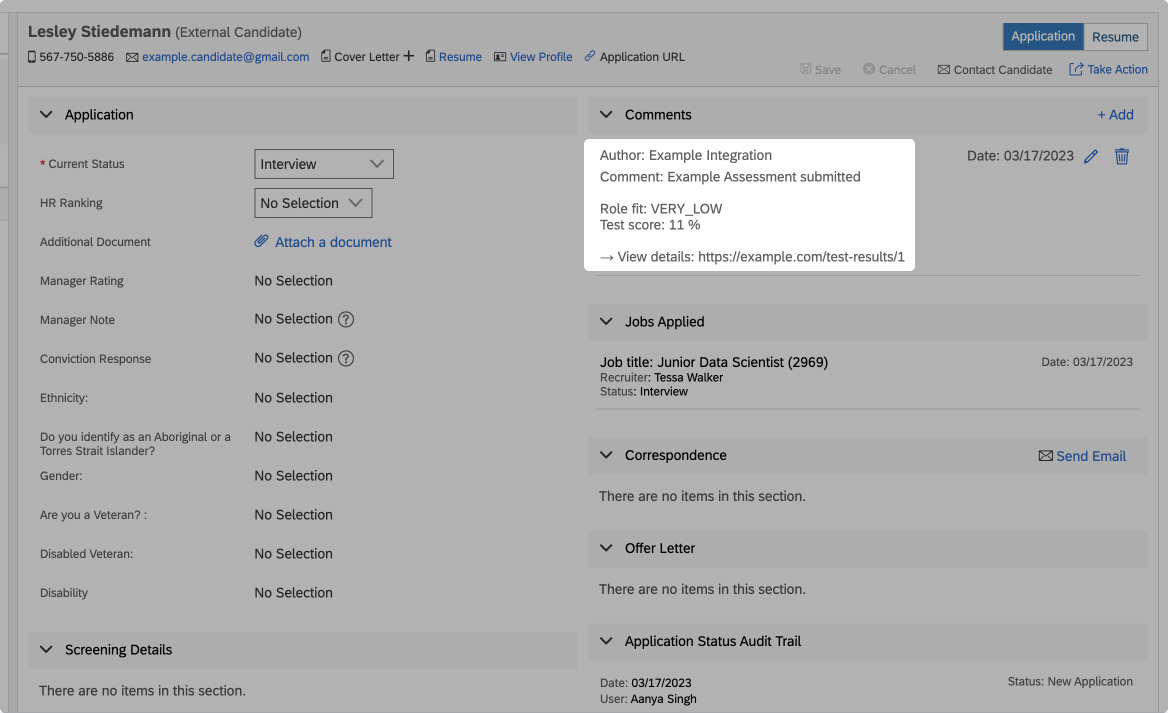Collapse the Comments section
1168x713 pixels.
(606, 114)
